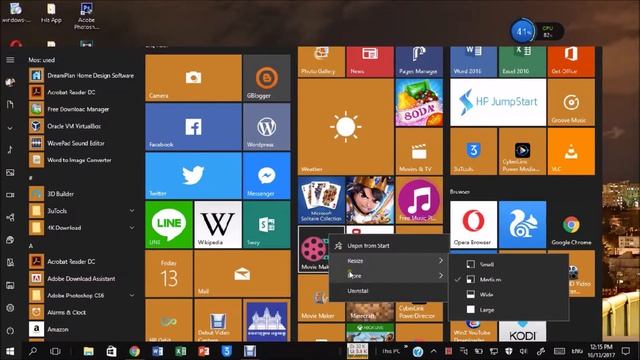Click the taskbar clock showing 12:15 PM
The image size is (640, 360).
pyautogui.click(x=602, y=351)
